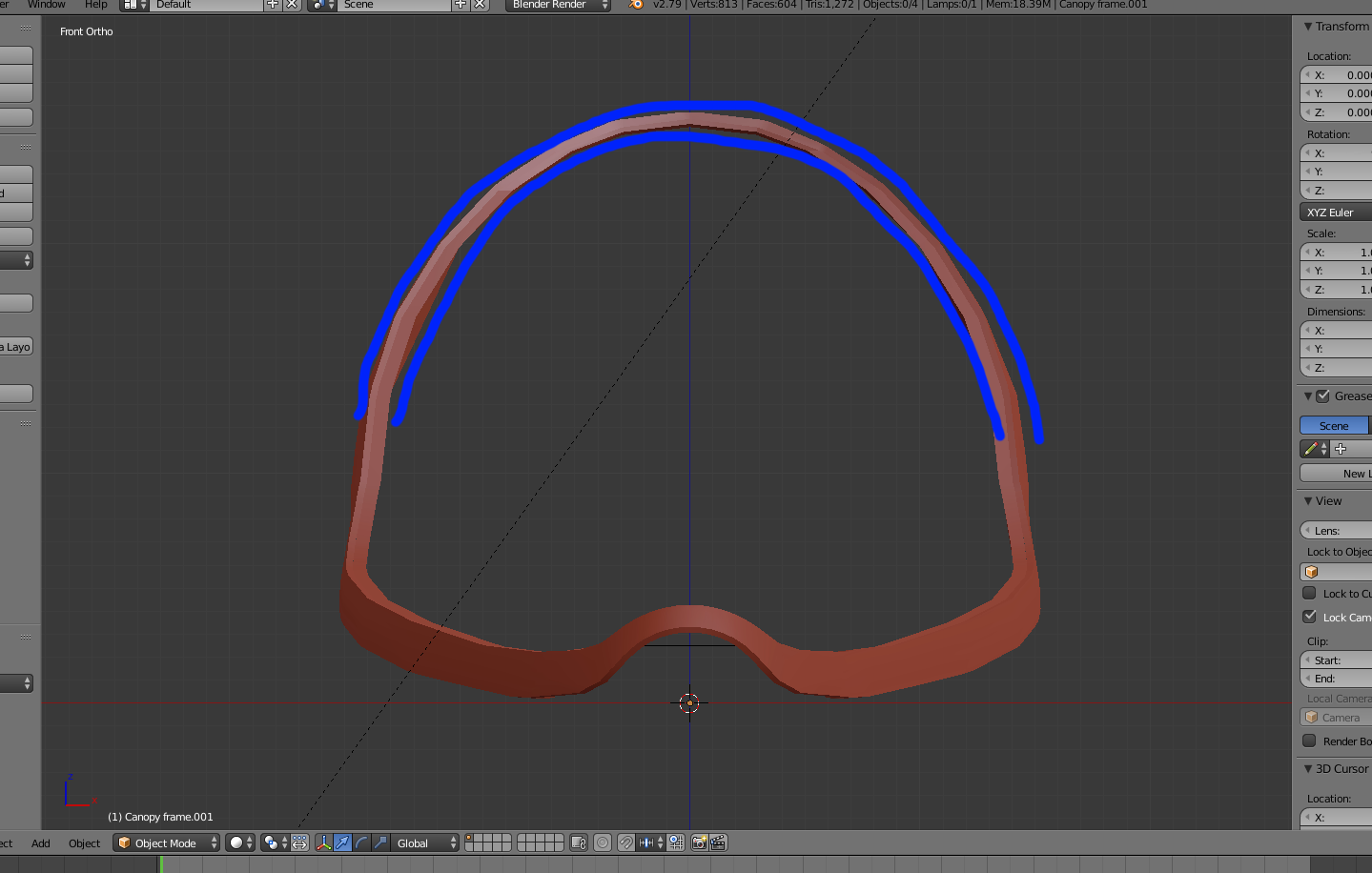Edit Location X value in Transform
The image size is (1372, 873).
[1337, 75]
